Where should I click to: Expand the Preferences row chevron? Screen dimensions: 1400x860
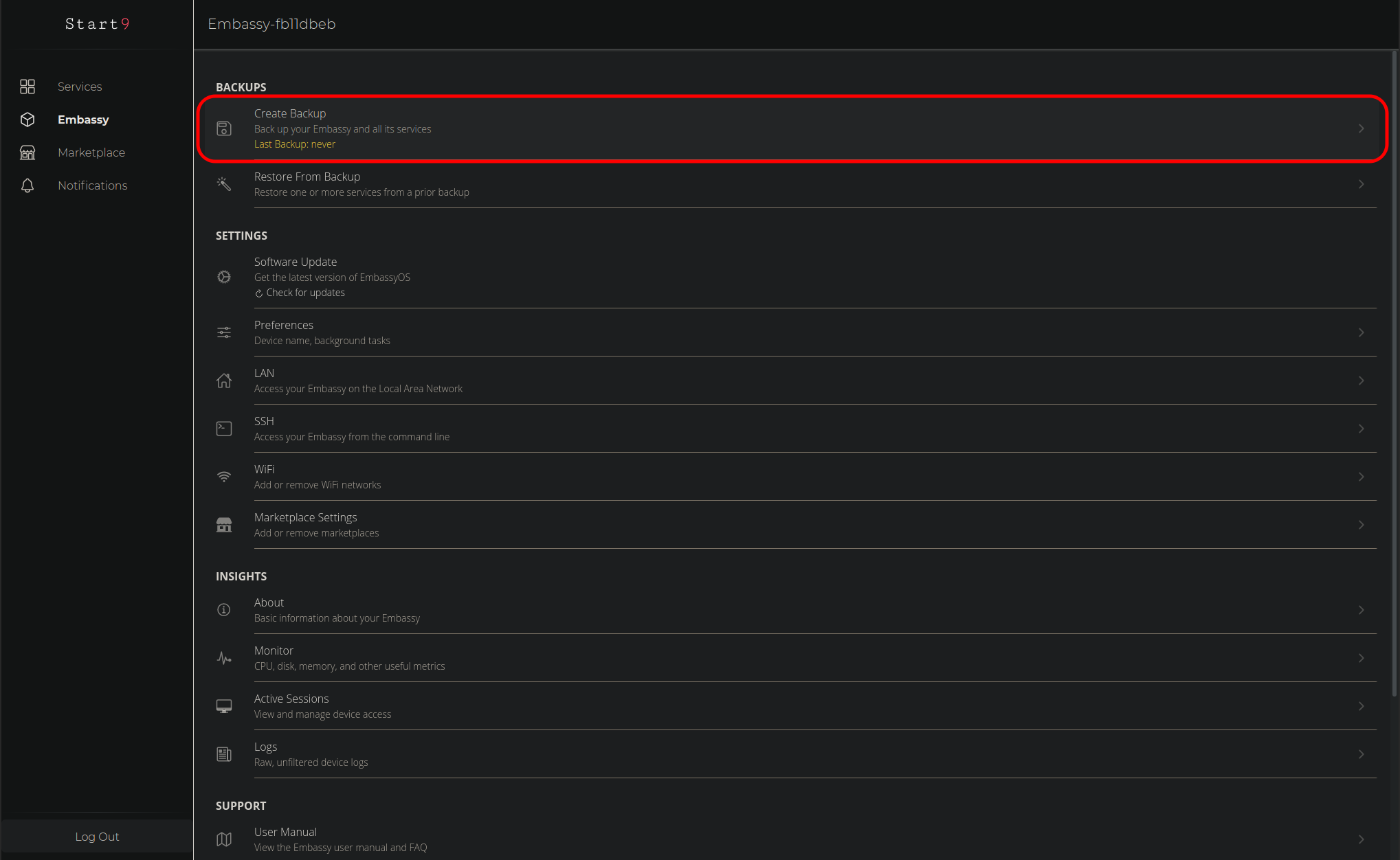coord(1361,332)
